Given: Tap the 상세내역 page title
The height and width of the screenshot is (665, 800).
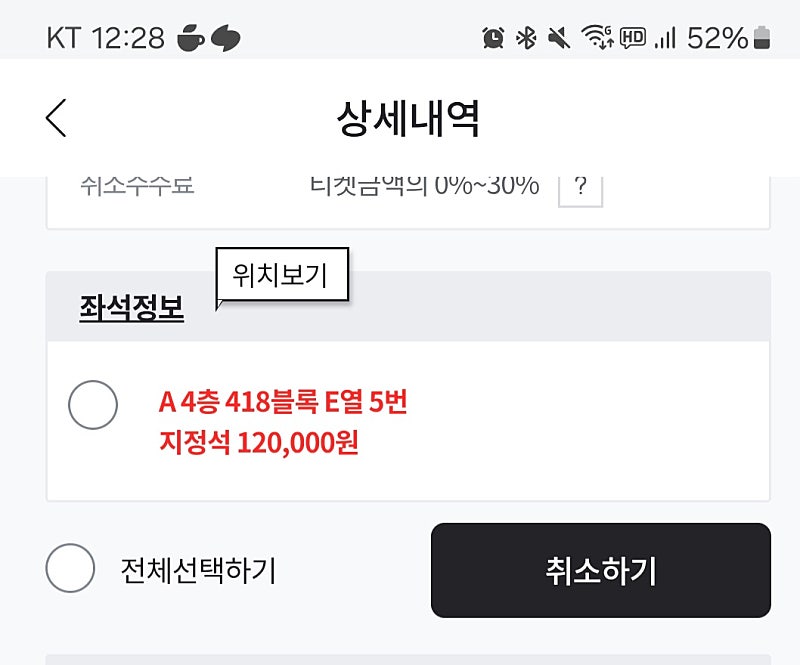Looking at the screenshot, I should tap(408, 118).
